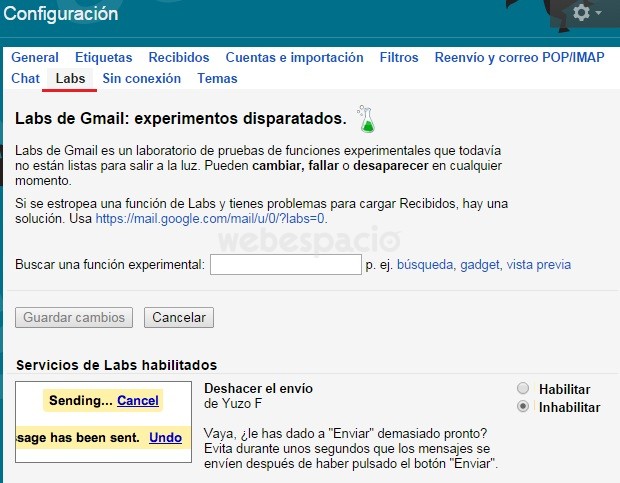Select Habilitar for Deshacer el envío
620x483 pixels.
click(523, 389)
